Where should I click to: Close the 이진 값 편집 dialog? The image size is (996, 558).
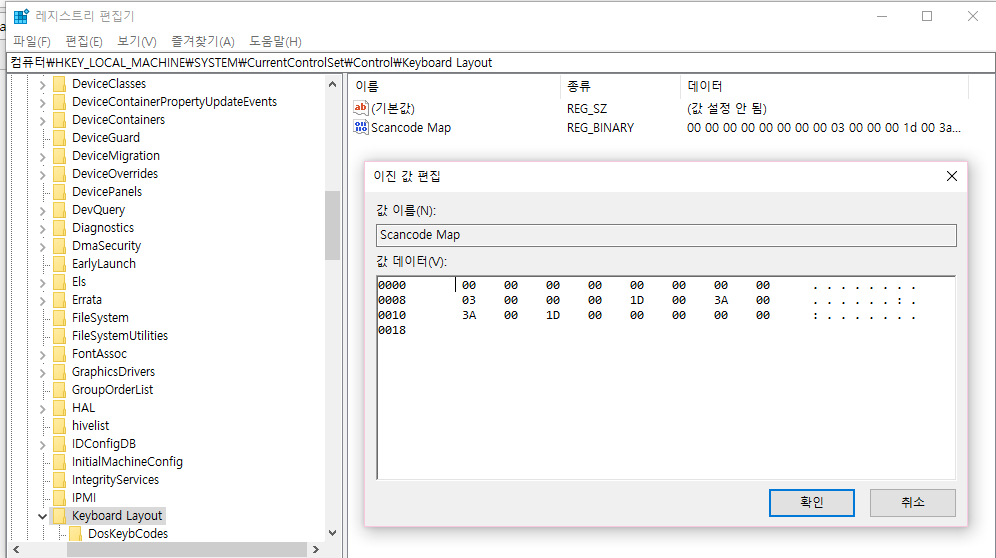pos(952,176)
